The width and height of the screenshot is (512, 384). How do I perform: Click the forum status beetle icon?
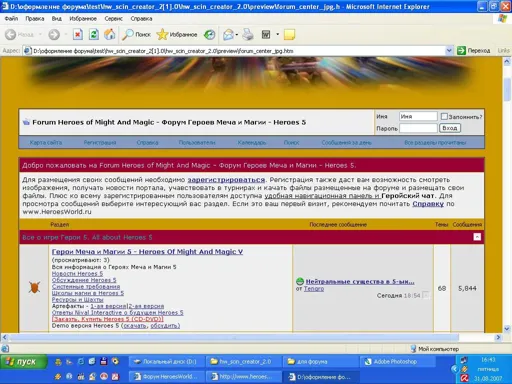[x=34, y=287]
